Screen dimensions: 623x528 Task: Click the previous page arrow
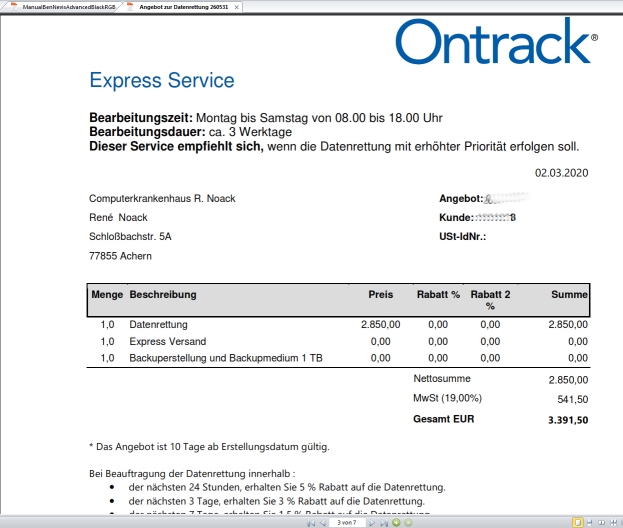tap(322, 522)
